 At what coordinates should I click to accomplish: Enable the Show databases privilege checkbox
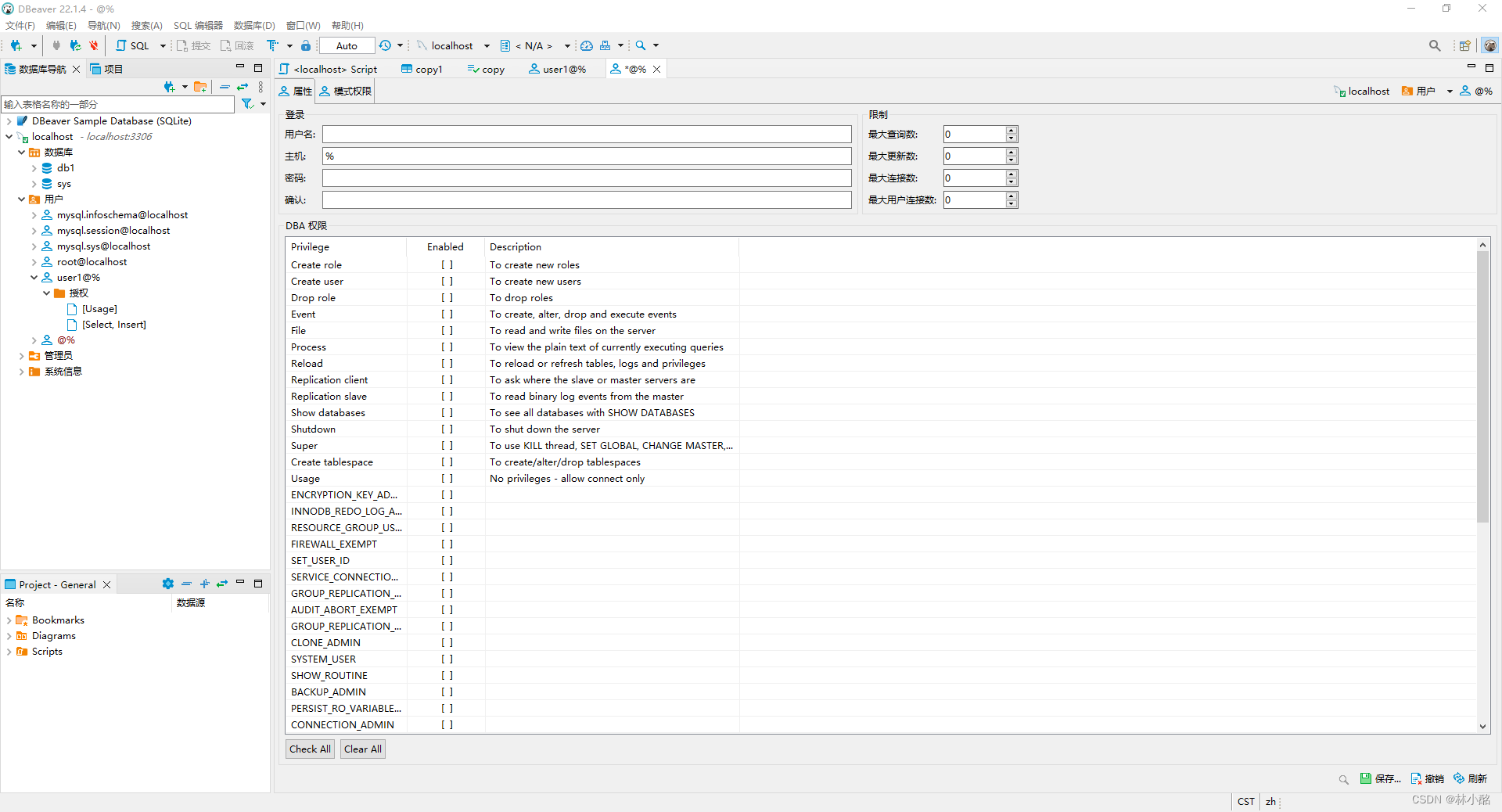coord(446,412)
